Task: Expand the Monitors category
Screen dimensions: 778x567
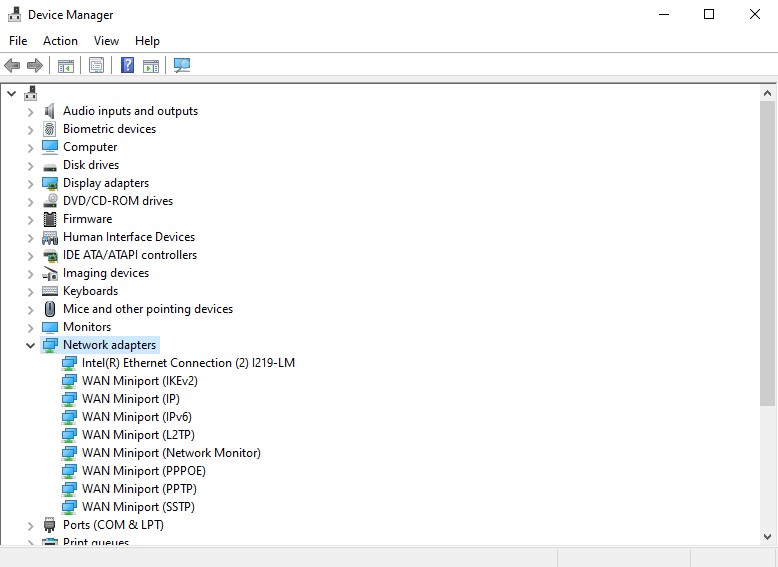Action: [31, 328]
